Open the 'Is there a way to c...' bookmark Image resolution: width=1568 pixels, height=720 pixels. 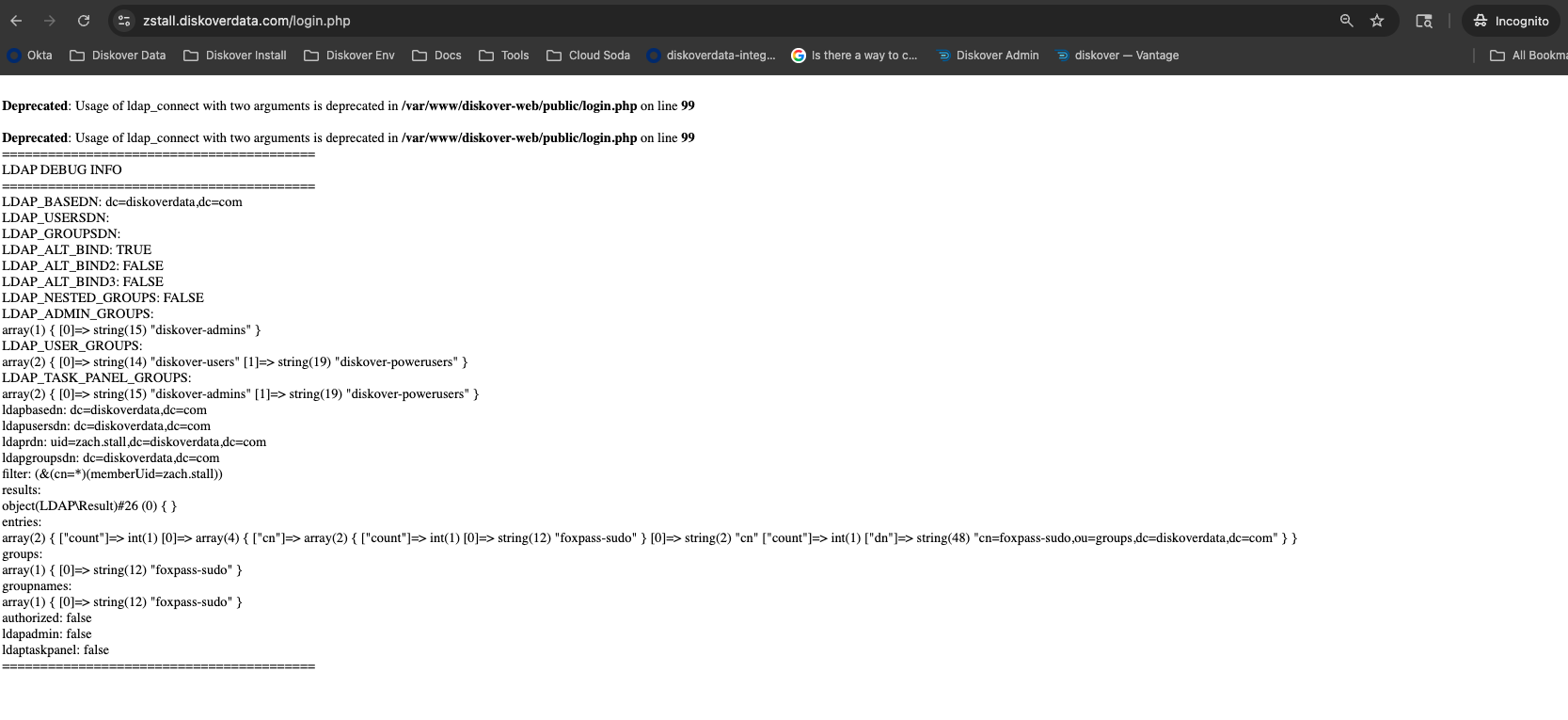(854, 56)
